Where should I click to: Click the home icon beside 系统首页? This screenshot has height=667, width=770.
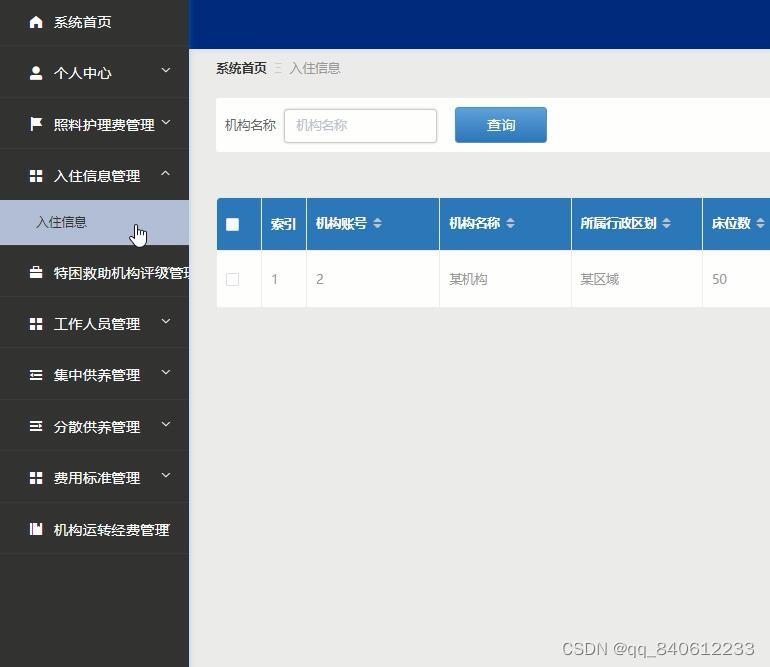[x=36, y=22]
